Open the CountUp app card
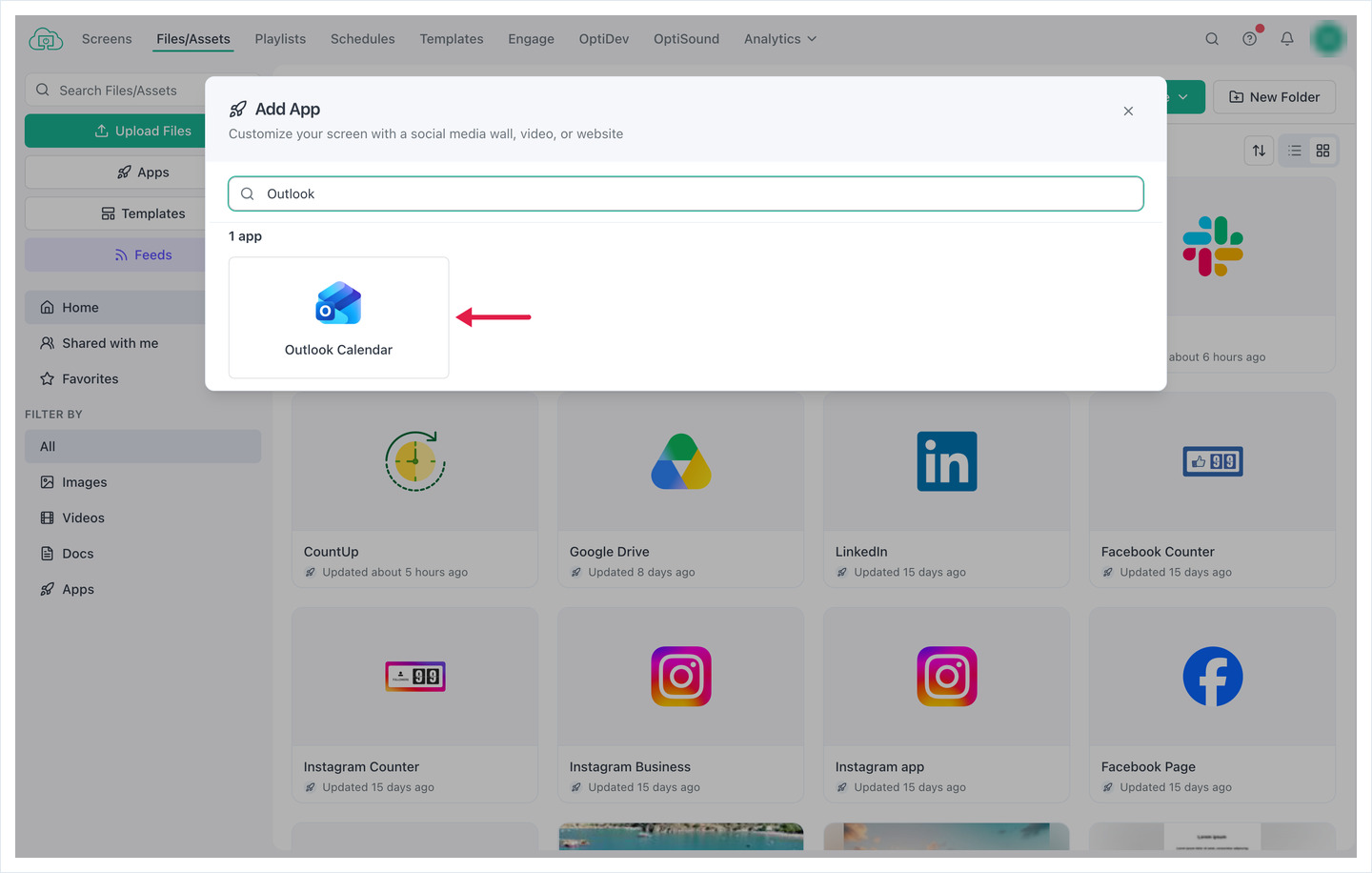 [414, 490]
